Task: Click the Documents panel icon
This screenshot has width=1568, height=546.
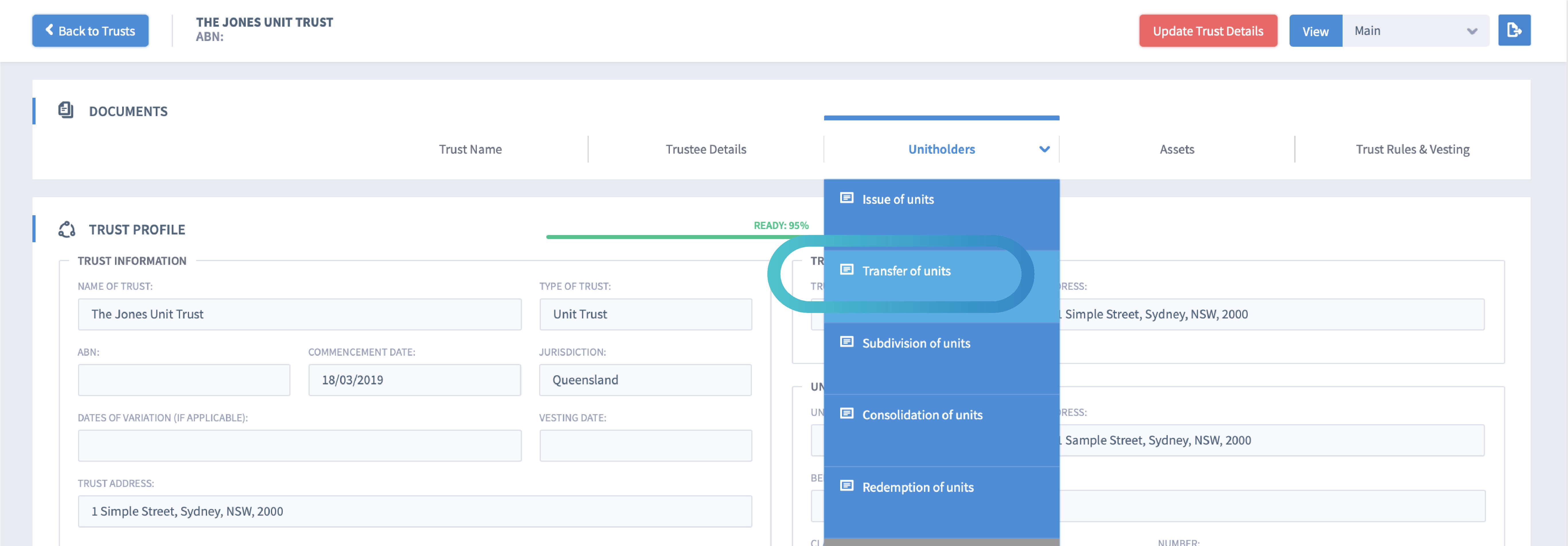Action: [x=66, y=110]
